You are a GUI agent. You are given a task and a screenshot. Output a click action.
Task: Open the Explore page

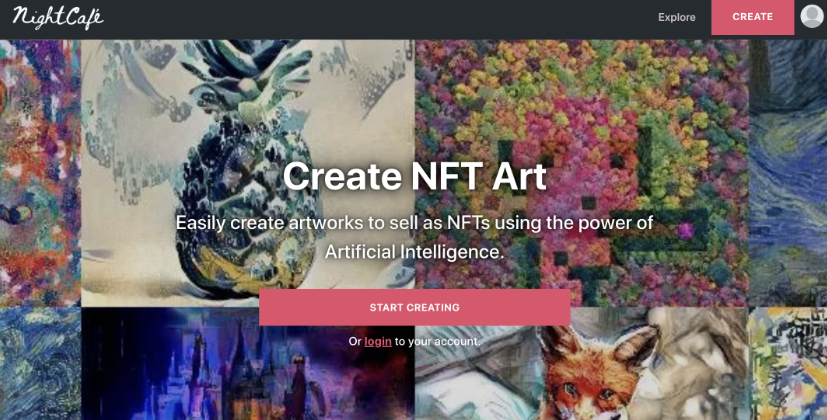(677, 17)
